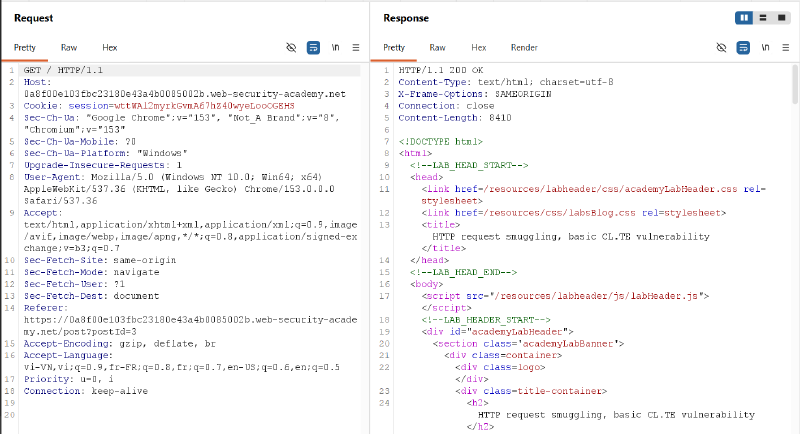The image size is (800, 434).
Task: Select the session cookie value
Action: pyautogui.click(x=204, y=106)
